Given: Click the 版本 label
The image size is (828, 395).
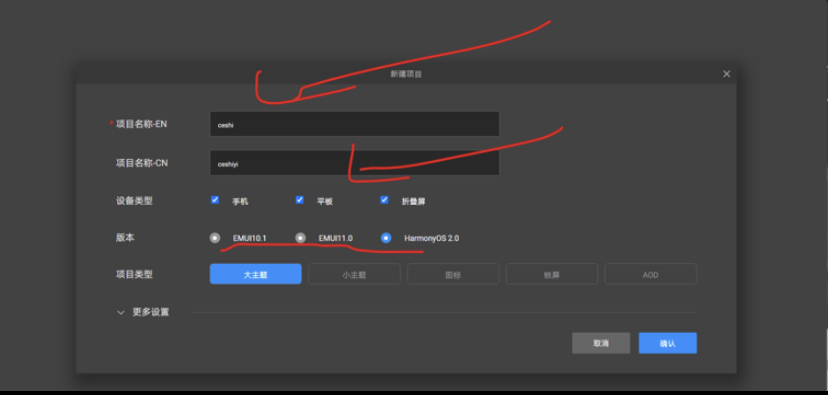Looking at the screenshot, I should click(x=125, y=238).
